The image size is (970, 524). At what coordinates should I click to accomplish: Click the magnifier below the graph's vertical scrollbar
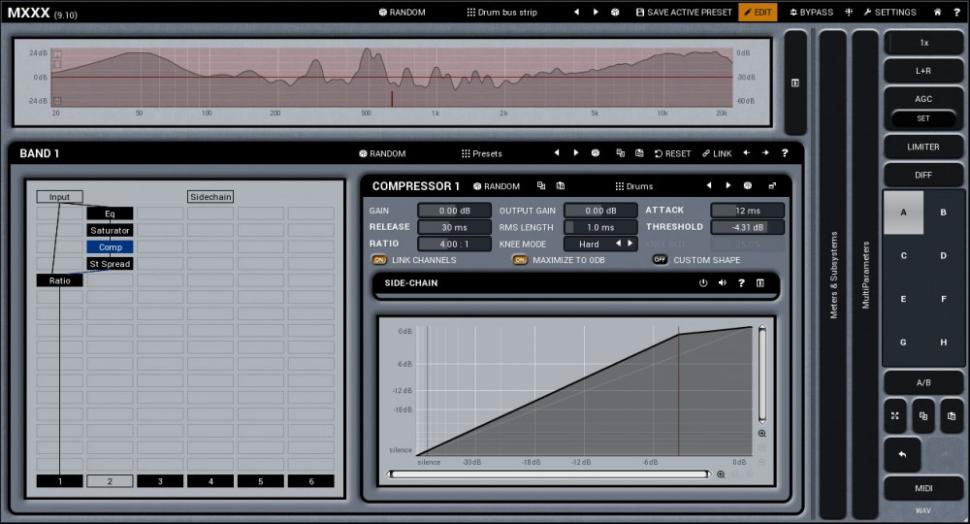762,434
